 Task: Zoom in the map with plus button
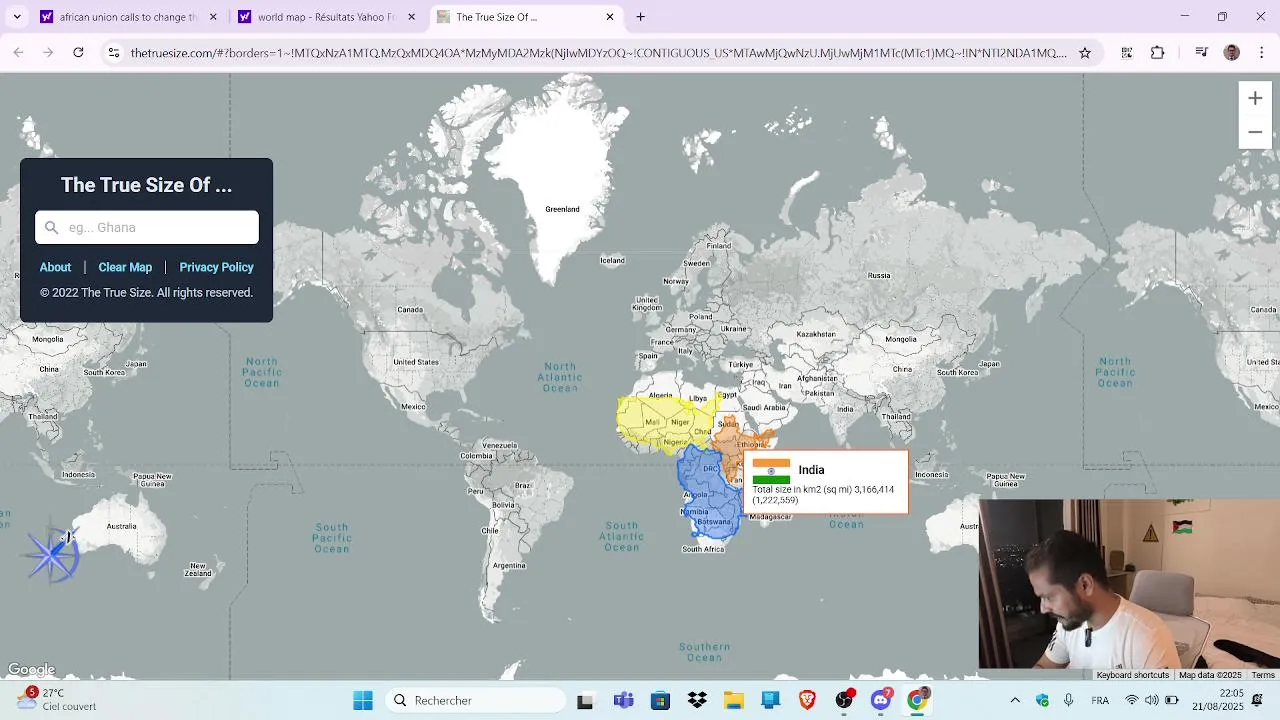(1255, 98)
